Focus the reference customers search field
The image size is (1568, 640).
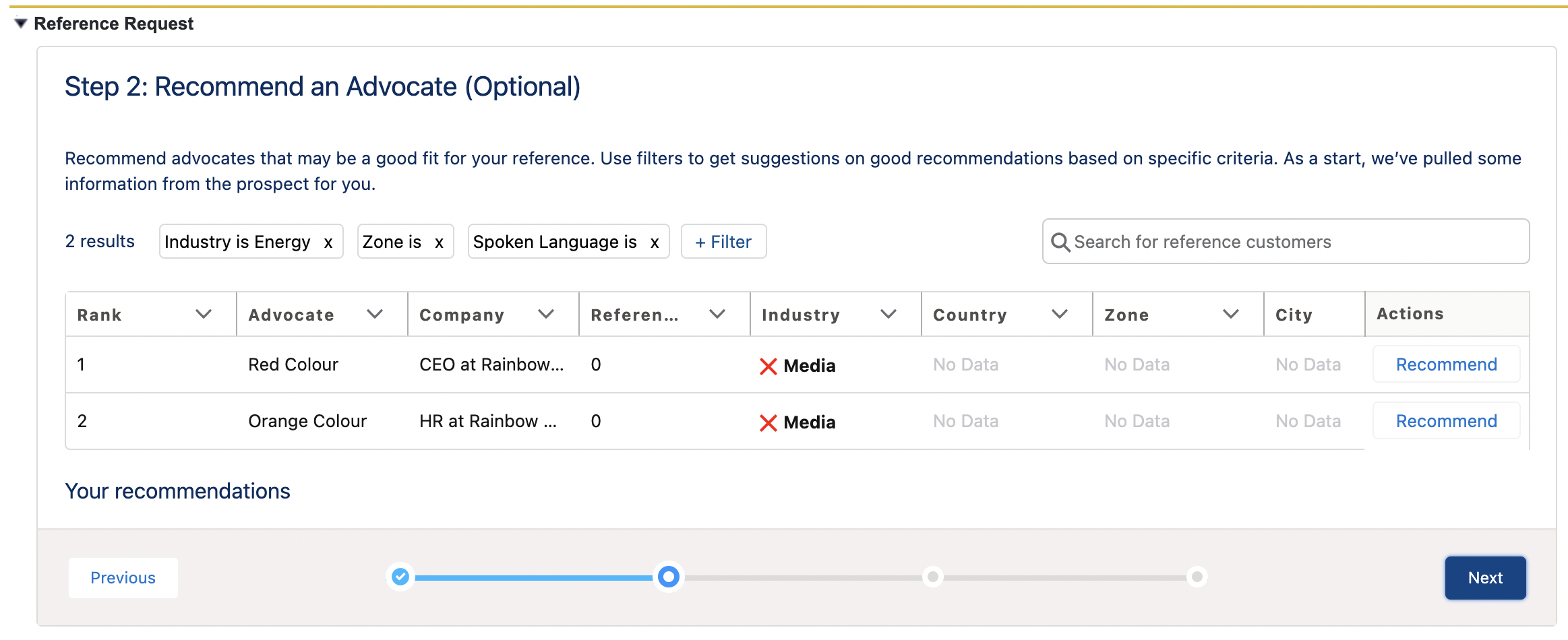1294,242
